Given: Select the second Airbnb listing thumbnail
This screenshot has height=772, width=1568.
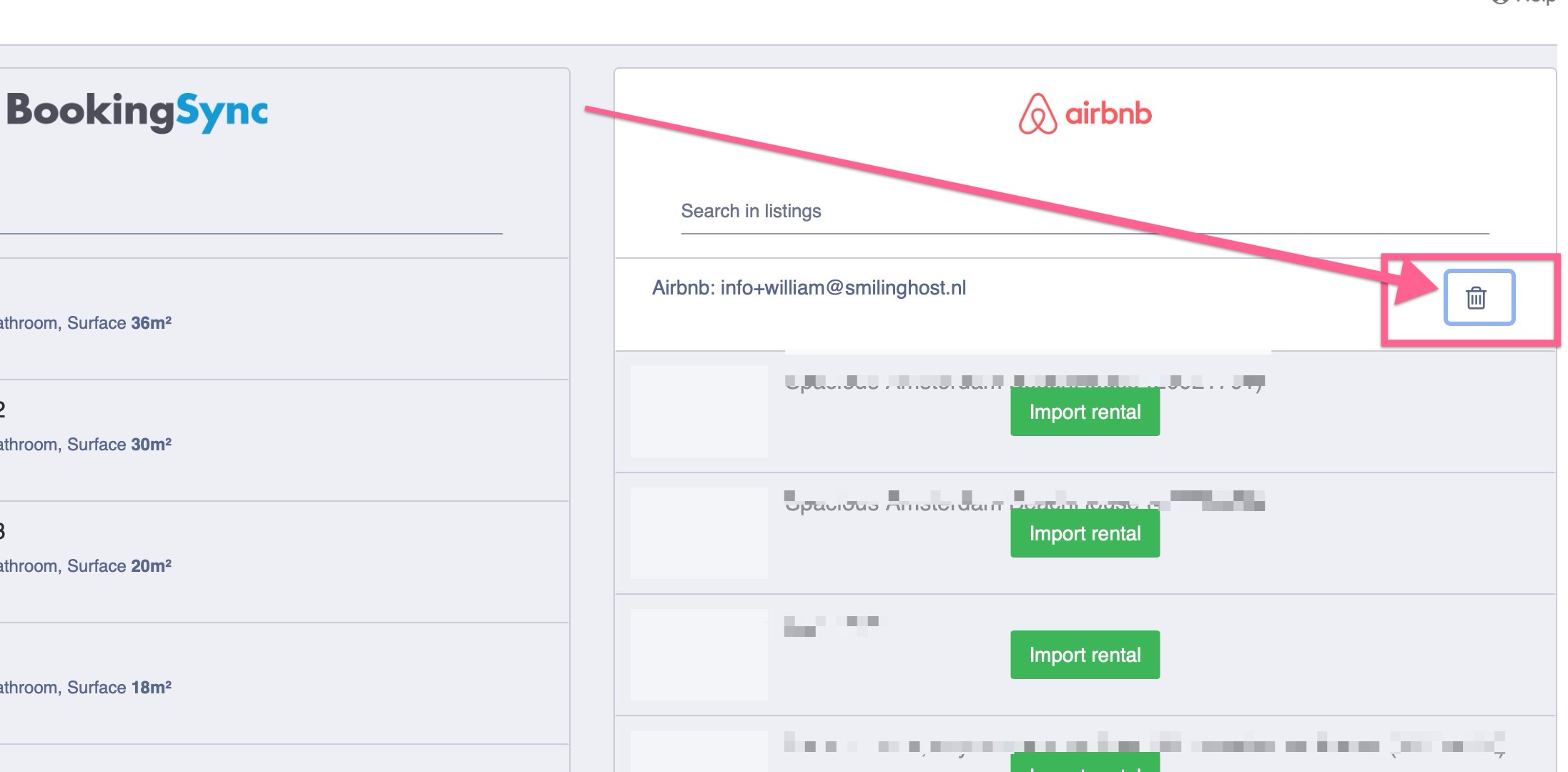Looking at the screenshot, I should point(699,533).
